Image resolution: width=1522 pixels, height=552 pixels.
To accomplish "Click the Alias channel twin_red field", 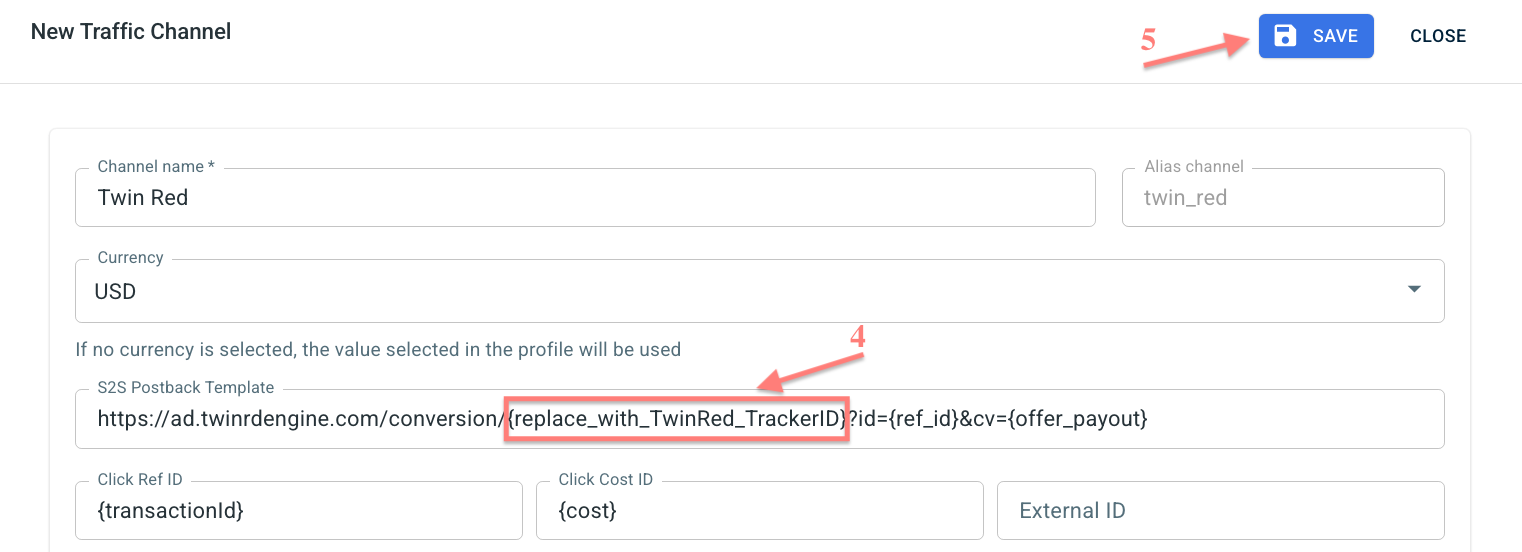I will (x=1283, y=197).
